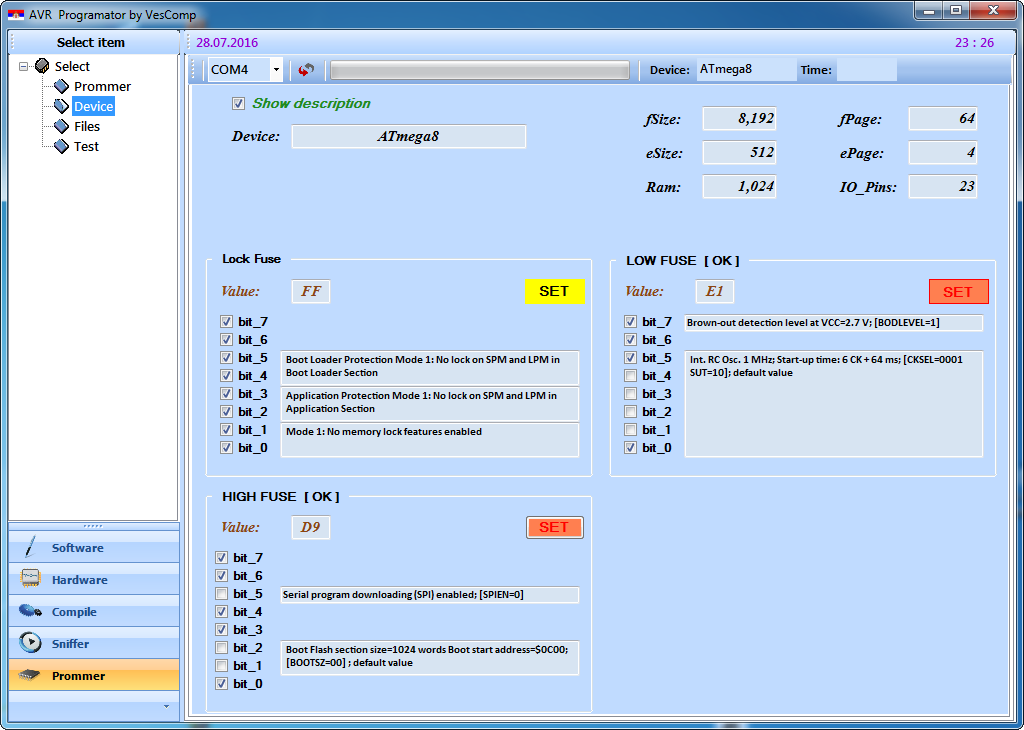
Task: Click the progress bar in toolbar
Action: tap(480, 70)
